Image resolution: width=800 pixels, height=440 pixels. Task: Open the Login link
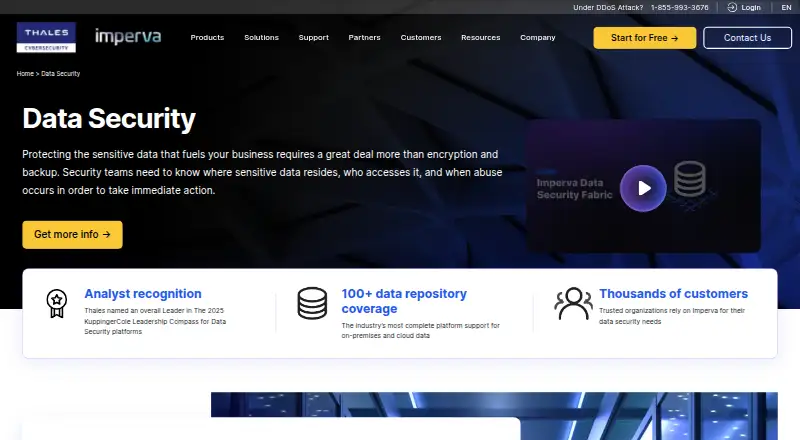click(x=751, y=7)
